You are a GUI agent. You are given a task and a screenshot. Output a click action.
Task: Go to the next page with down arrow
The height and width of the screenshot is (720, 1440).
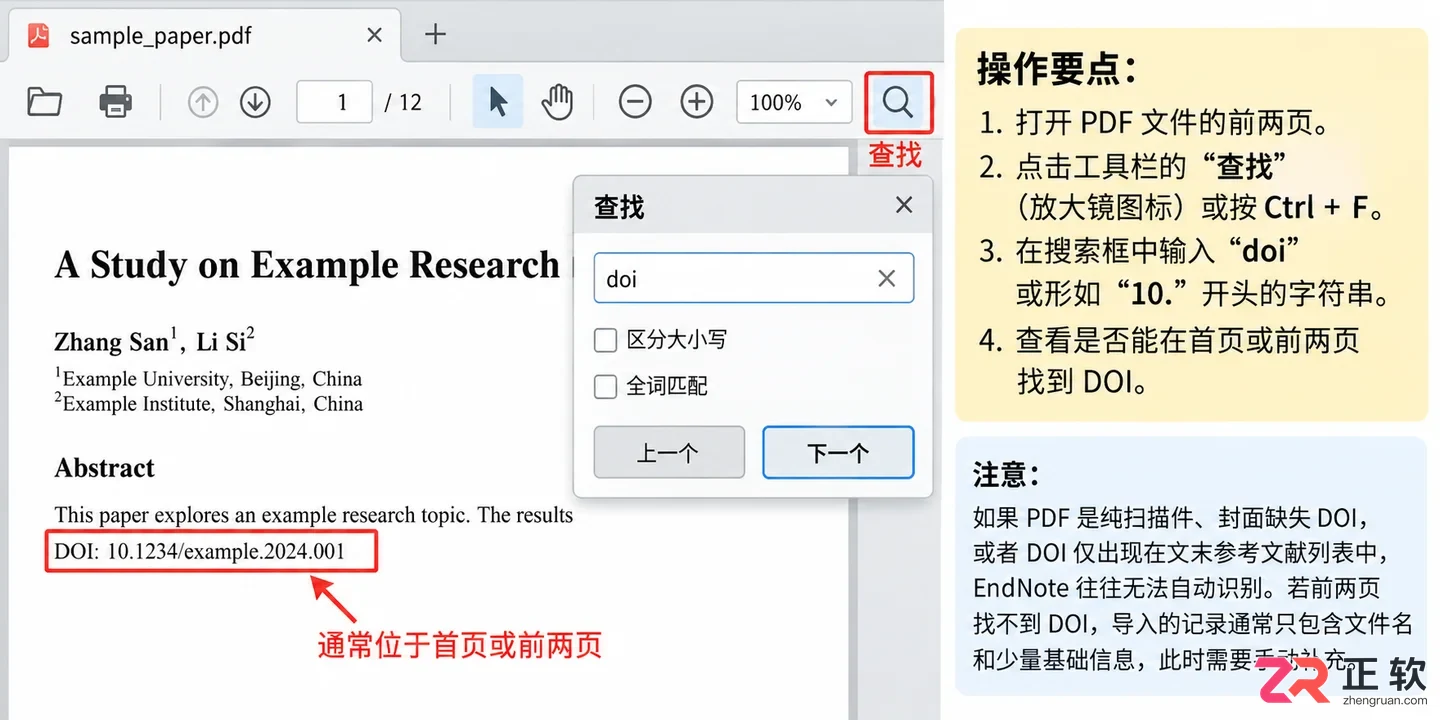[256, 102]
